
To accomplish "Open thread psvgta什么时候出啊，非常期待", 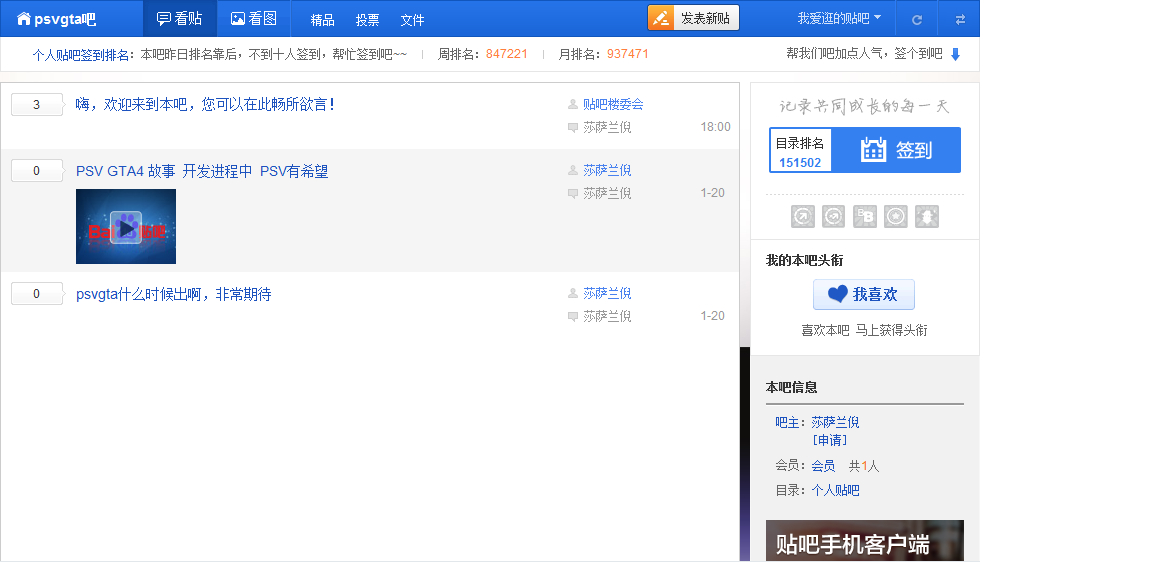I will (x=173, y=295).
